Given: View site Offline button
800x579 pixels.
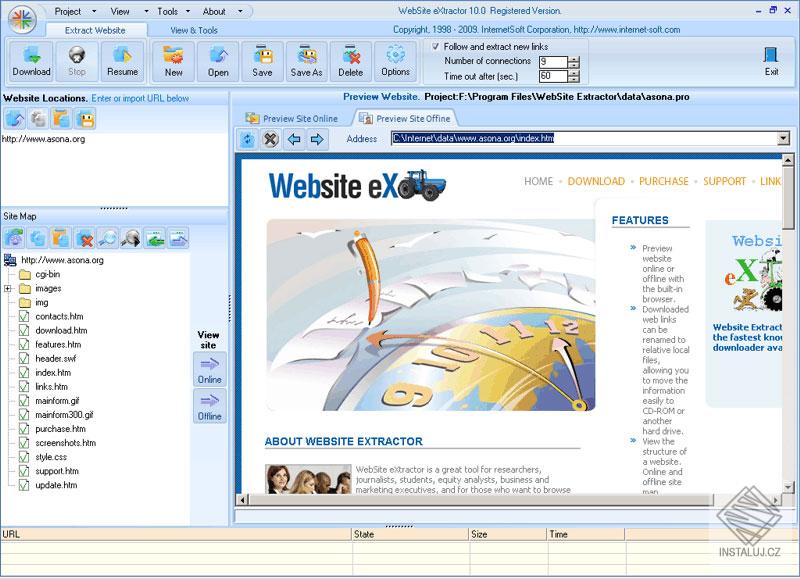Looking at the screenshot, I should [x=209, y=406].
